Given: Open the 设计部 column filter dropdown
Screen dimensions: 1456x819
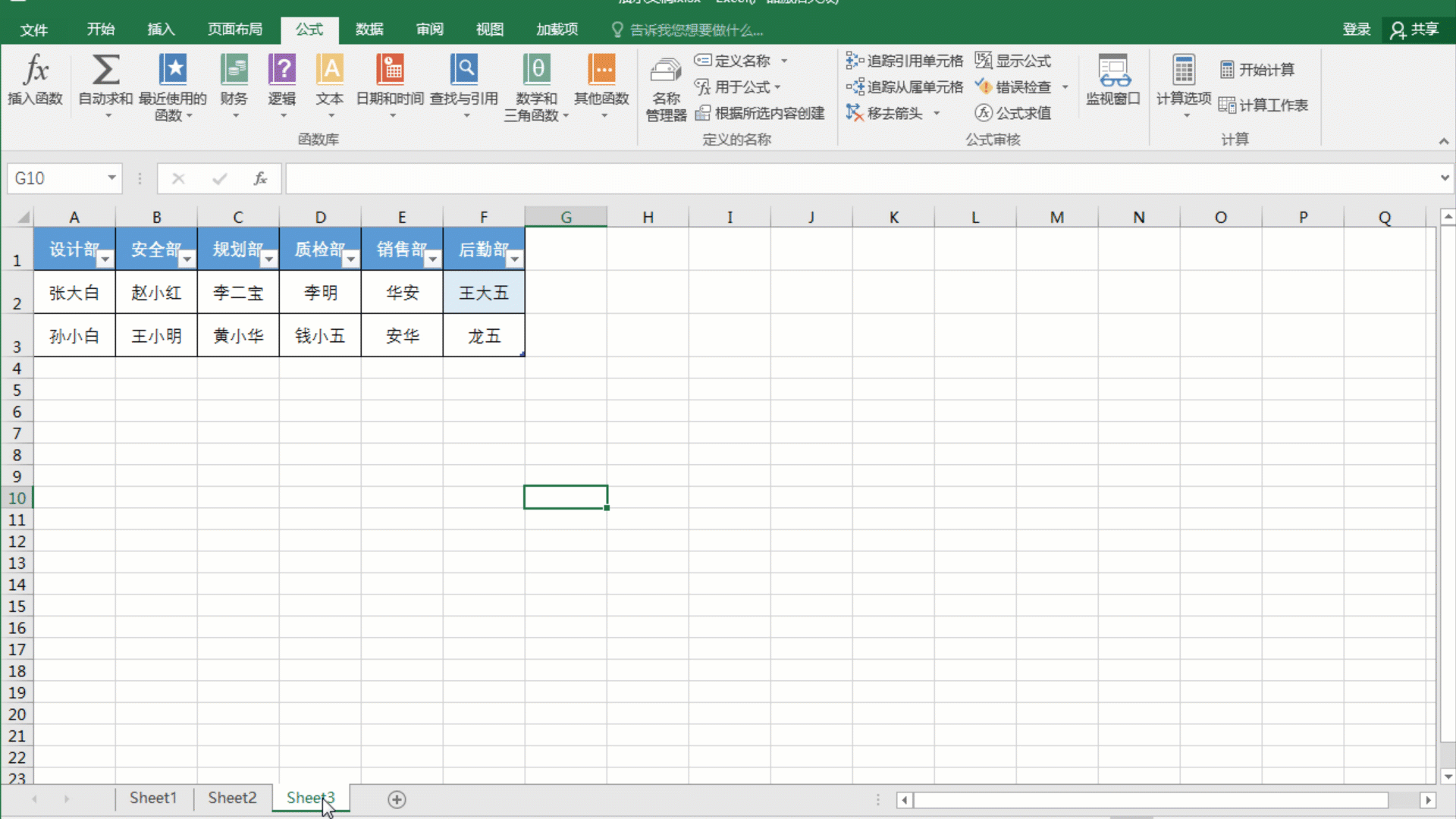Looking at the screenshot, I should [105, 259].
